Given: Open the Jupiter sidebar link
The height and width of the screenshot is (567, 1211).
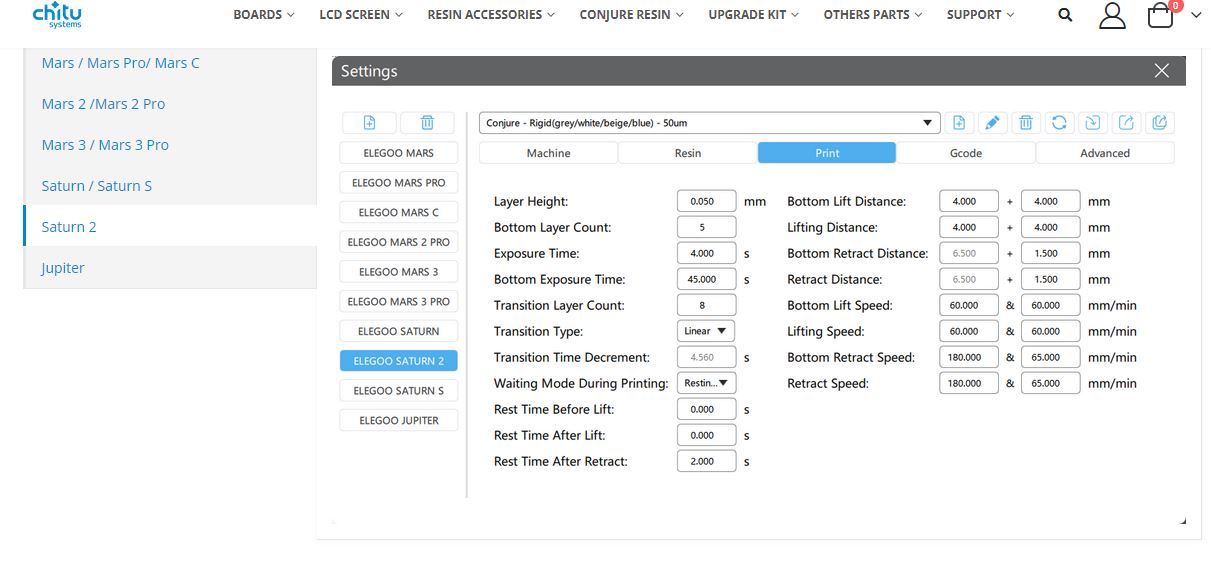Looking at the screenshot, I should [x=63, y=268].
